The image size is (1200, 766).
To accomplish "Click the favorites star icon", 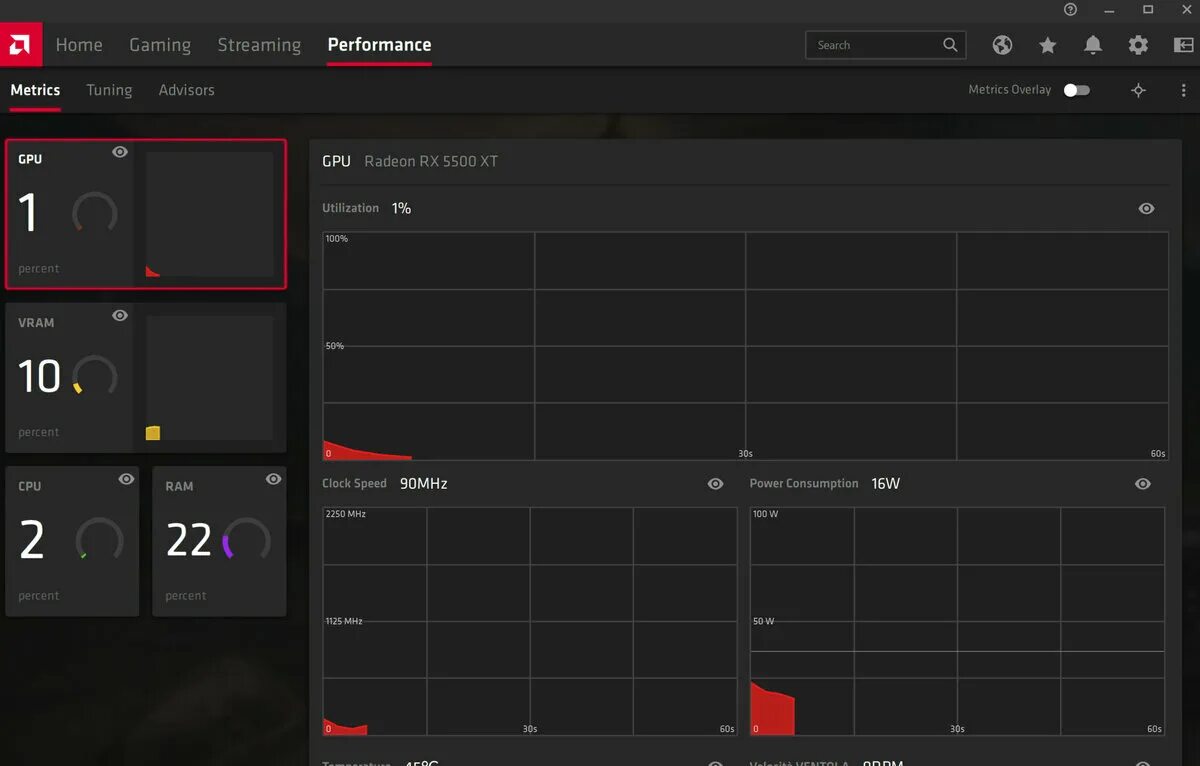I will [1047, 44].
